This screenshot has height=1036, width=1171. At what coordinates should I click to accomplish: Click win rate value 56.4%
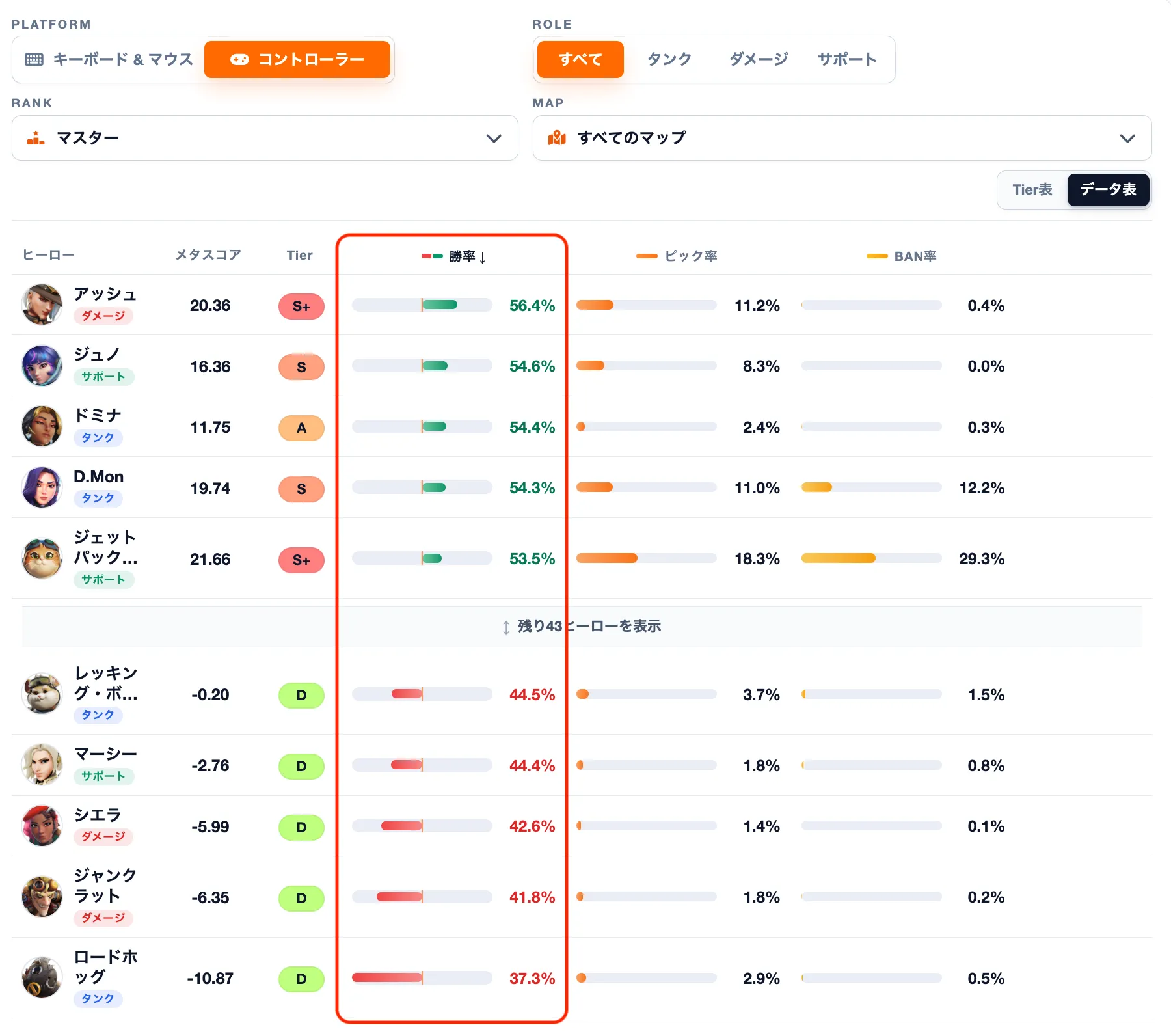[x=532, y=305]
